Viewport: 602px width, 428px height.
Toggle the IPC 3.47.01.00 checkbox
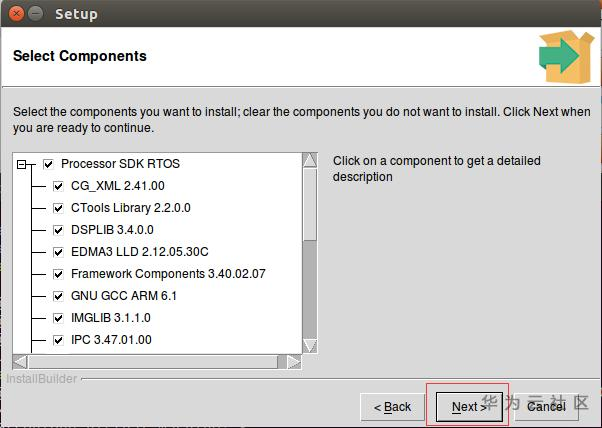click(x=58, y=340)
